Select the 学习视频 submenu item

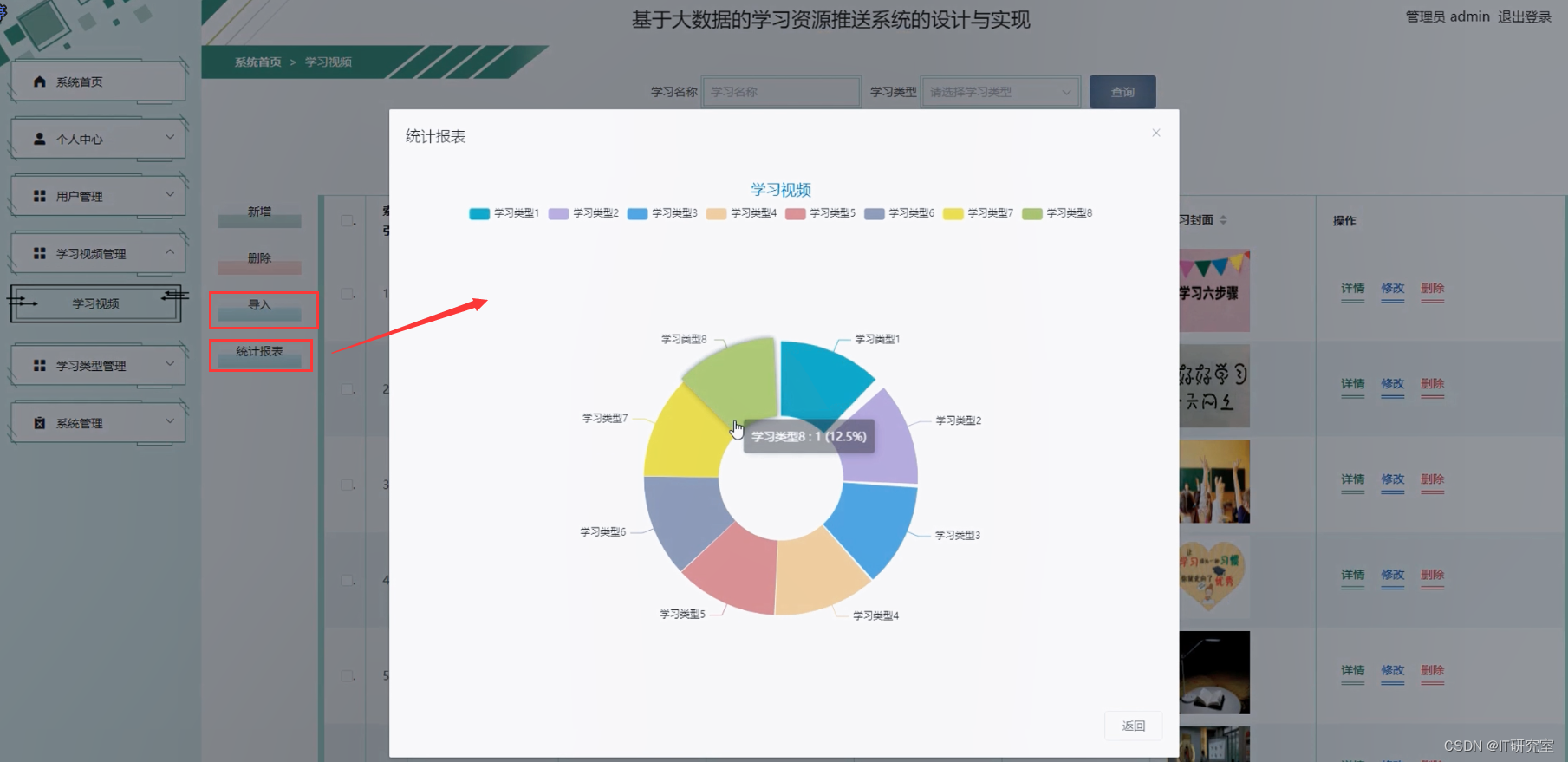(95, 303)
